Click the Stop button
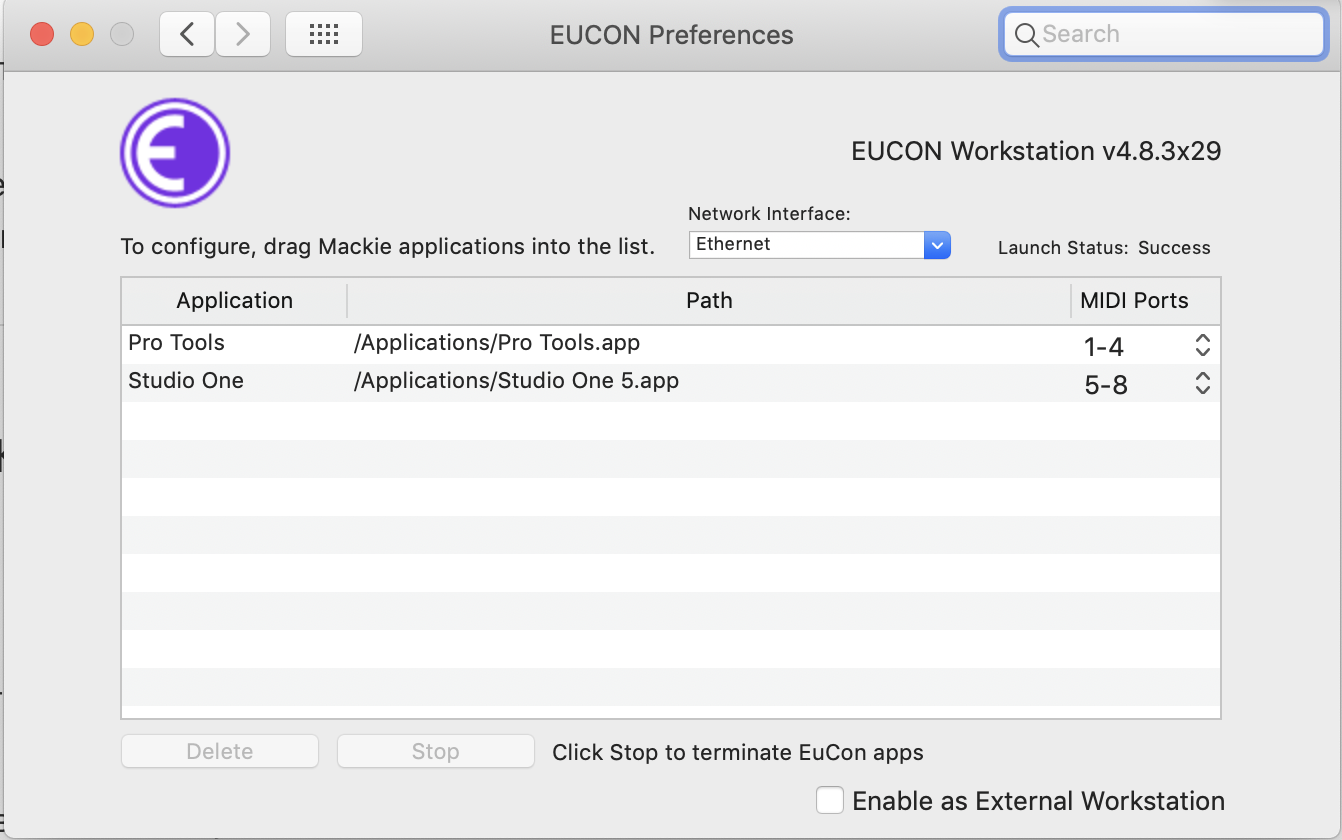1342x840 pixels. tap(435, 752)
